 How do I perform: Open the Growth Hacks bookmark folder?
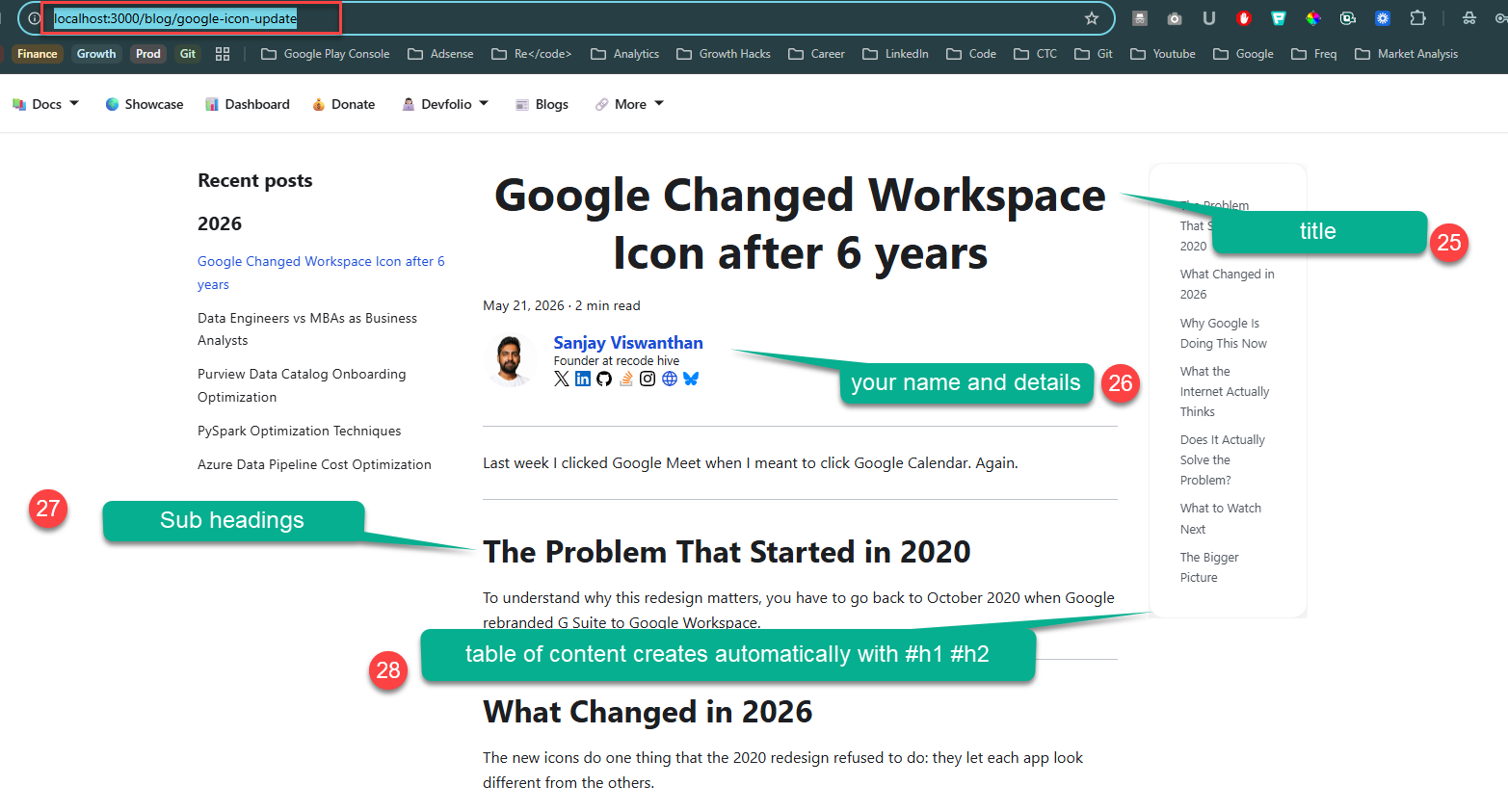coord(724,54)
